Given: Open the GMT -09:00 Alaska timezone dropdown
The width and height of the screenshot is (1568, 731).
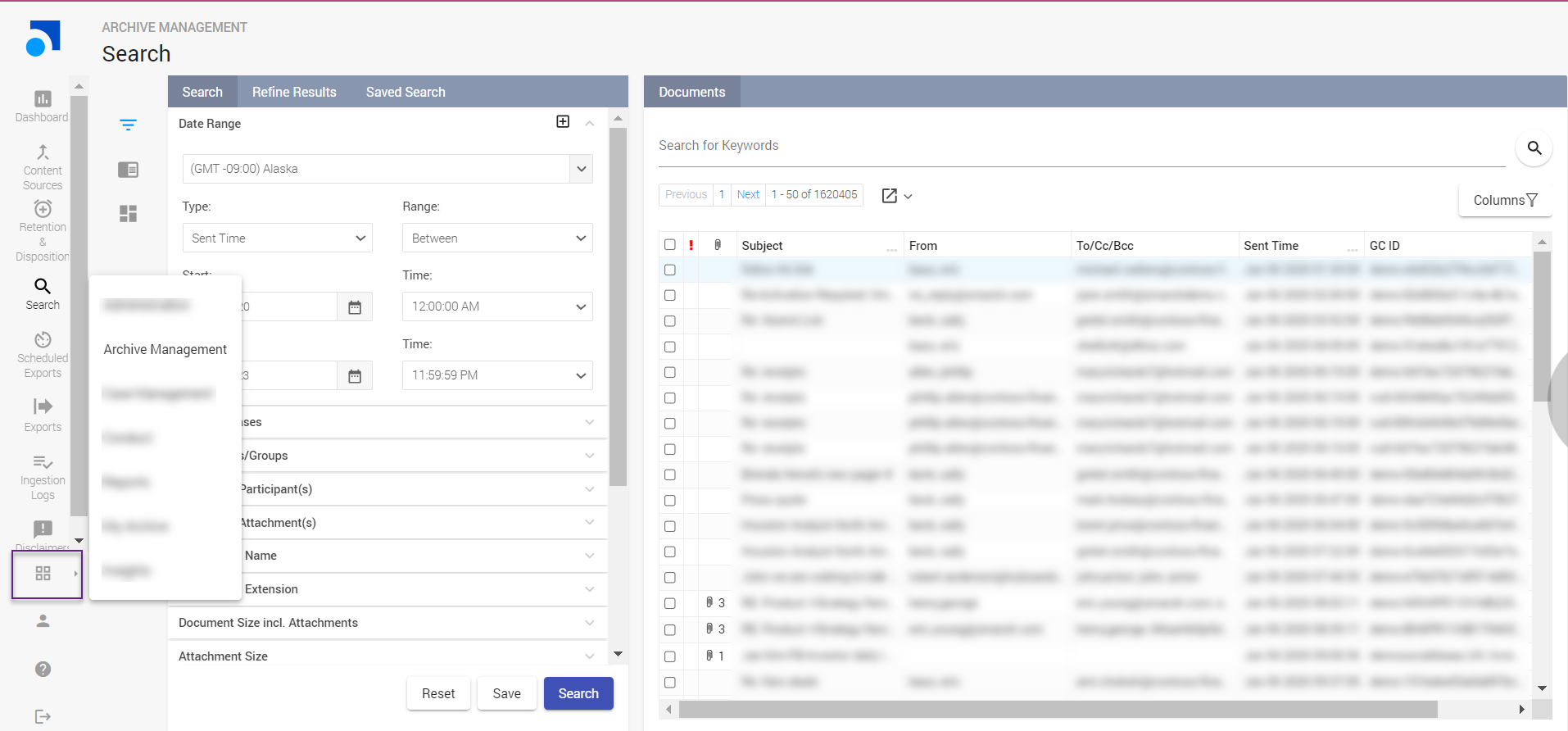Looking at the screenshot, I should pos(387,169).
